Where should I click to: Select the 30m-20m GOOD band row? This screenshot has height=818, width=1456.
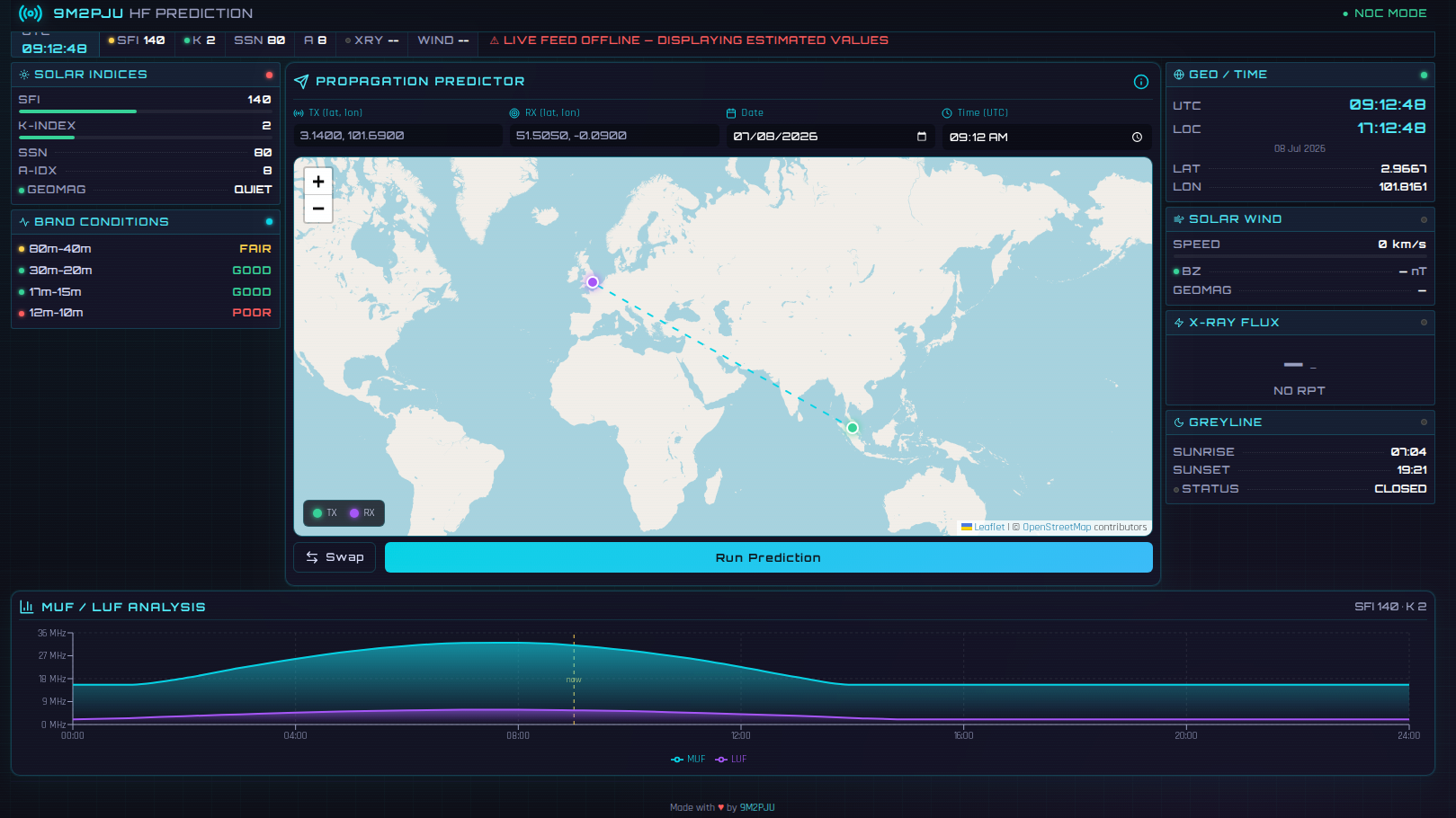(x=145, y=271)
